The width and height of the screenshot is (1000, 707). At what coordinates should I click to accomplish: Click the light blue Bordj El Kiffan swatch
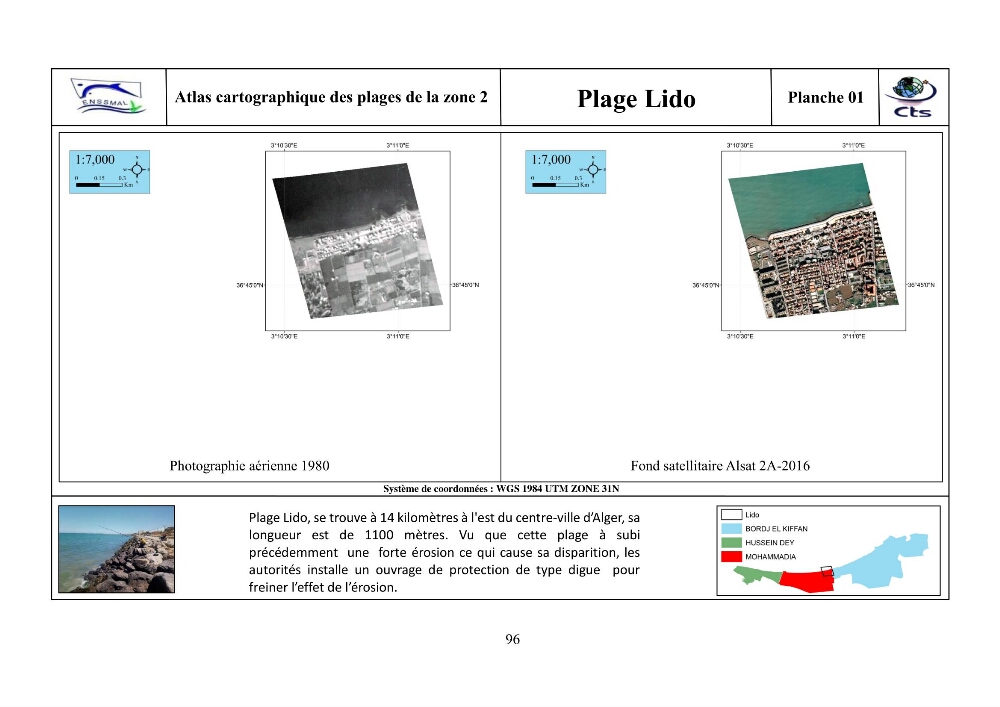[731, 528]
